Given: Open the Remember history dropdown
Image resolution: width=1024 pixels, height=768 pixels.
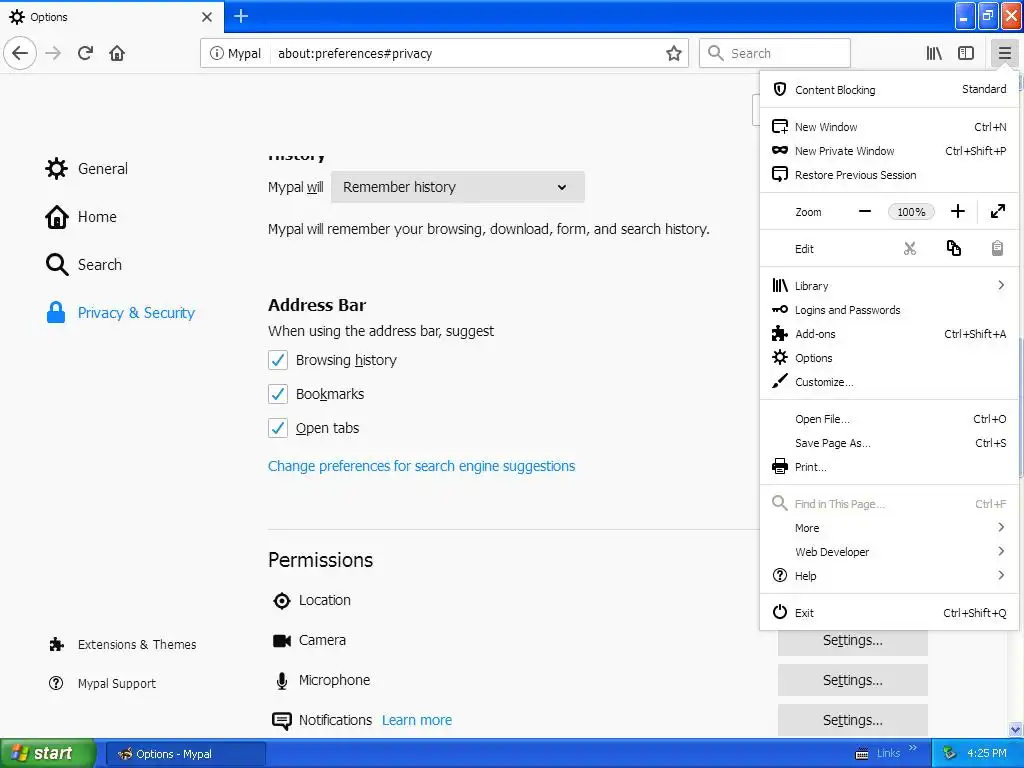Looking at the screenshot, I should [x=458, y=187].
